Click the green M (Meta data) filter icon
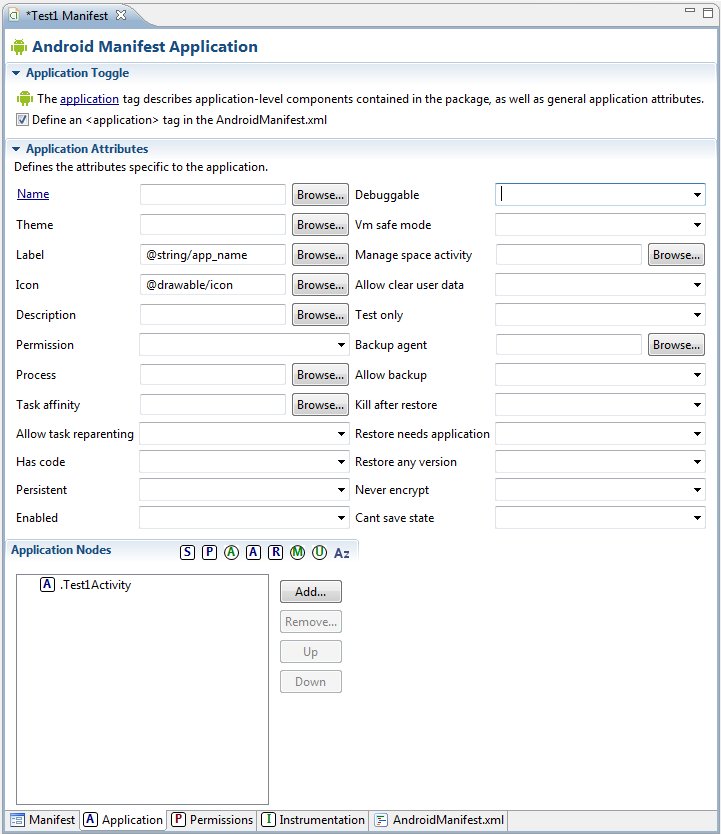721x834 pixels. (297, 553)
